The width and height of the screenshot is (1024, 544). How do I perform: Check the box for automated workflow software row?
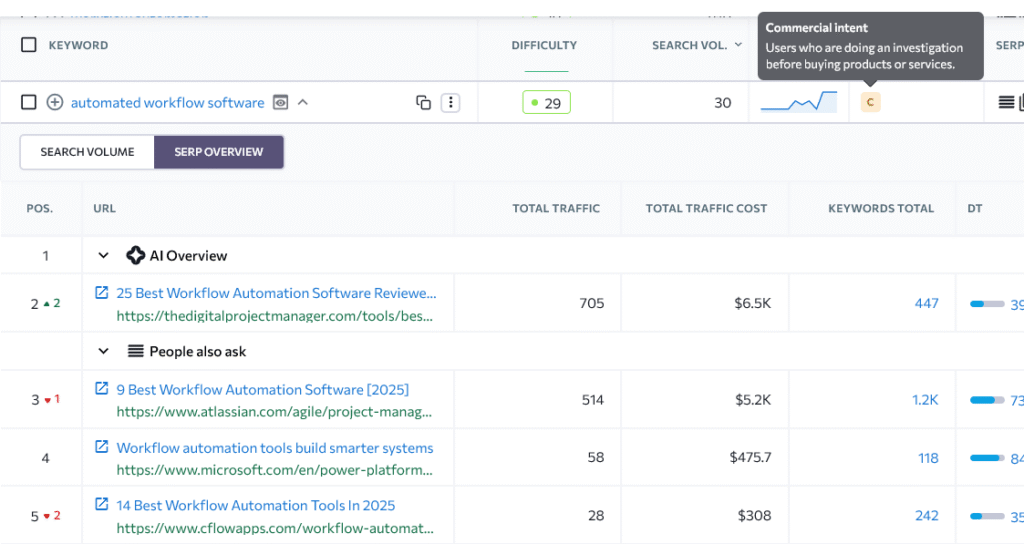(29, 103)
